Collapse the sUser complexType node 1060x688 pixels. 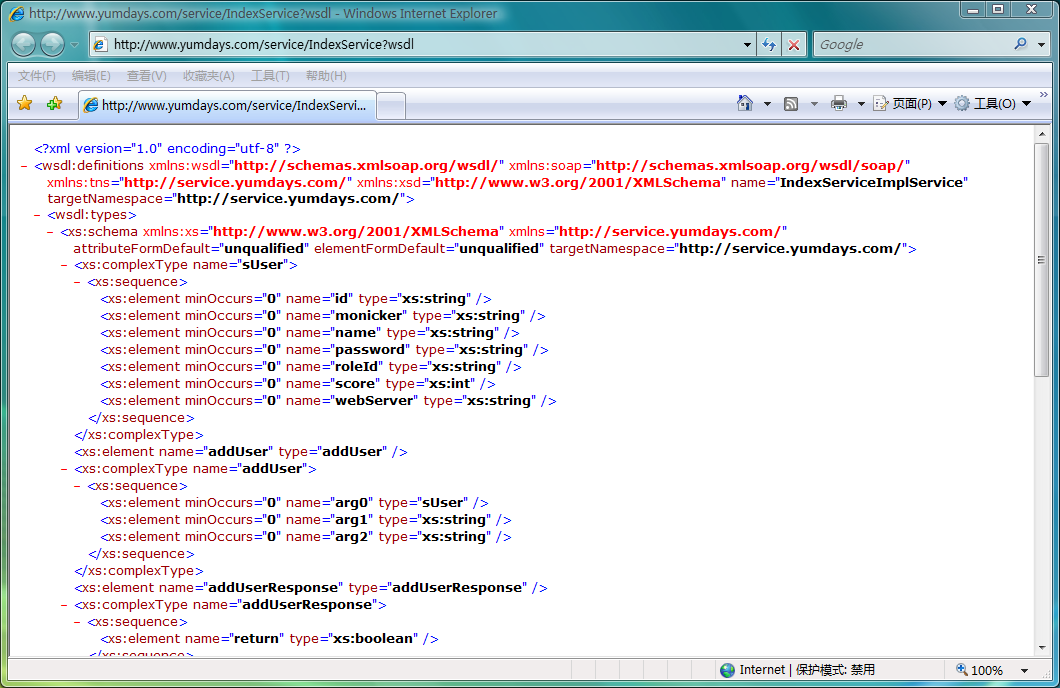click(64, 266)
